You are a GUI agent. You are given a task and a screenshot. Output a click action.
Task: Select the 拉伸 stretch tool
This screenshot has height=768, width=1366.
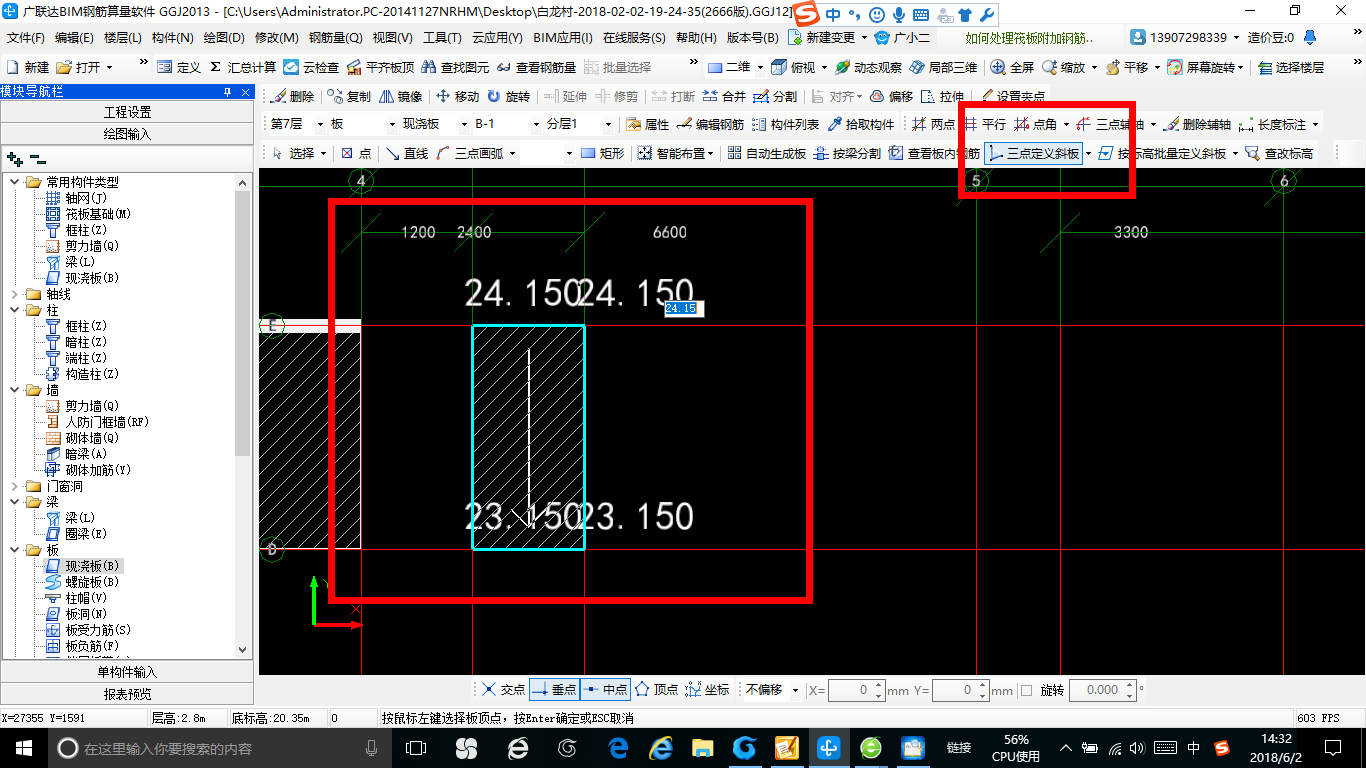click(x=942, y=97)
